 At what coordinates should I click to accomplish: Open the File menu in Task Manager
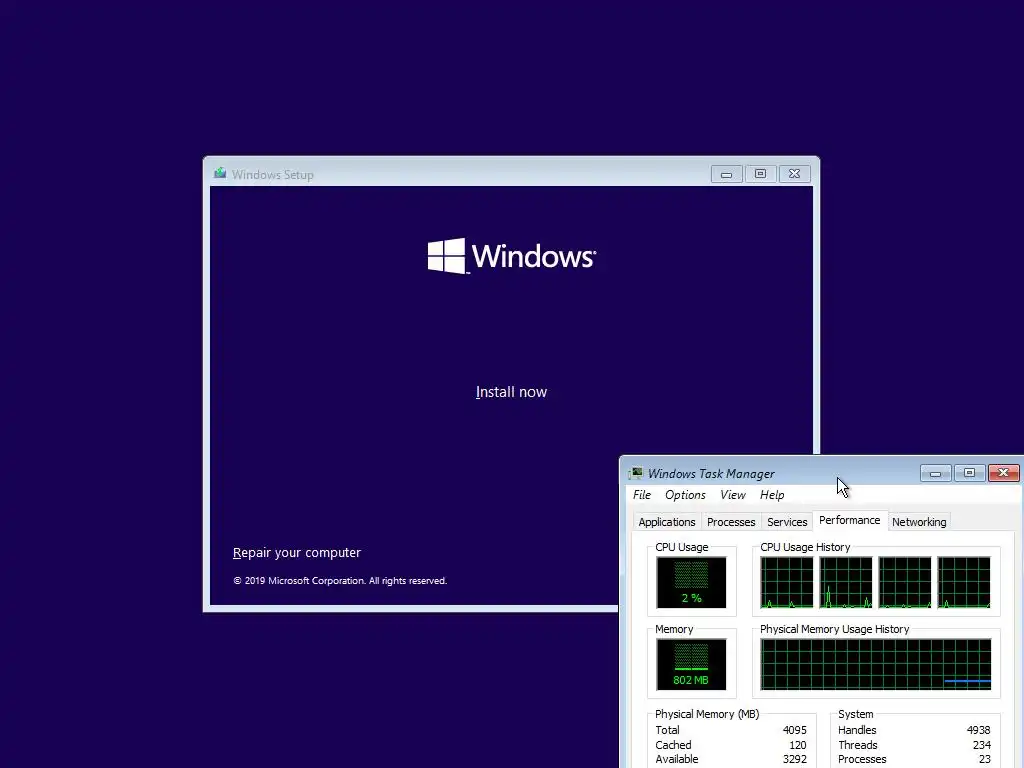(642, 495)
